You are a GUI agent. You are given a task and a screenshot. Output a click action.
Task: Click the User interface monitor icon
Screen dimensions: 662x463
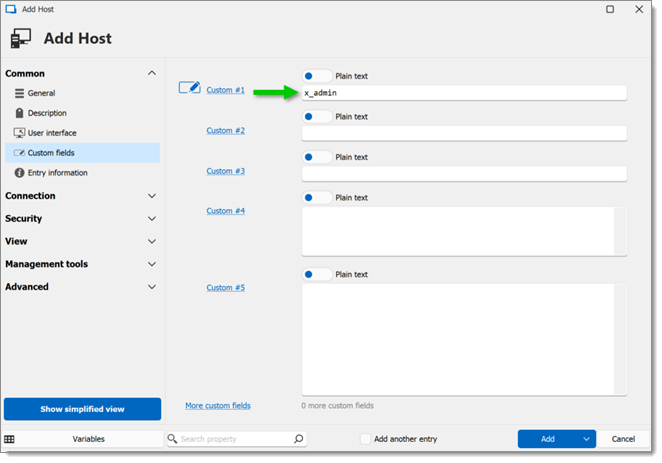(19, 133)
